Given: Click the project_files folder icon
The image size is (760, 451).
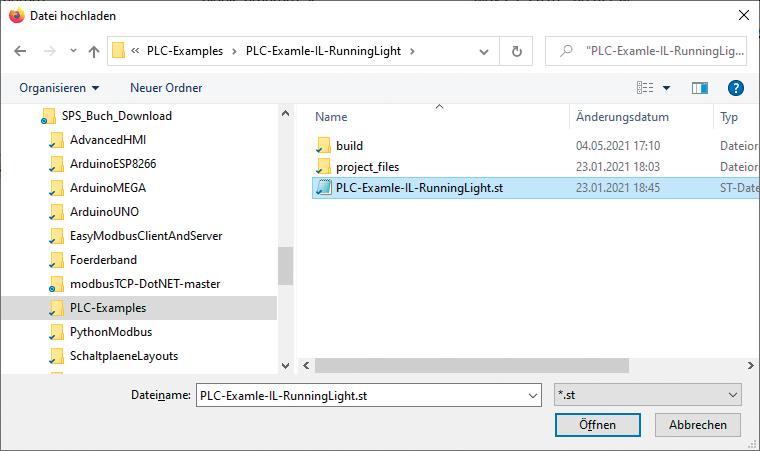Looking at the screenshot, I should pyautogui.click(x=323, y=166).
